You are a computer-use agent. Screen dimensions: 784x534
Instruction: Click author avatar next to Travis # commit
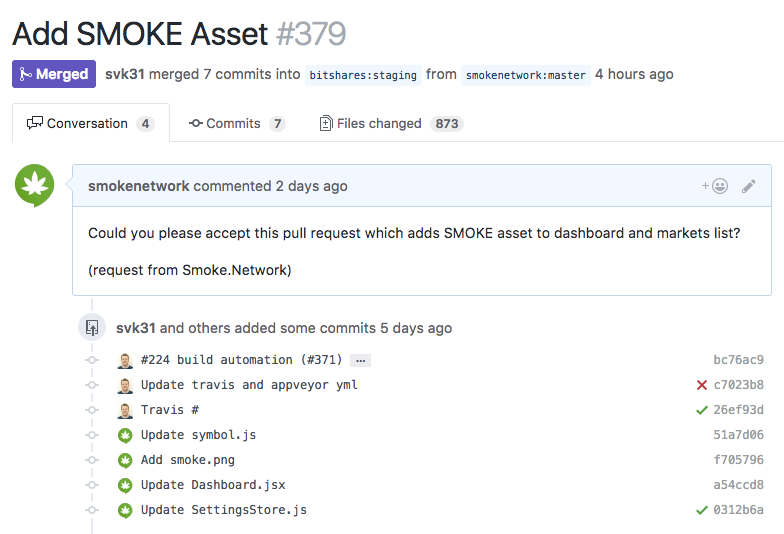[125, 410]
